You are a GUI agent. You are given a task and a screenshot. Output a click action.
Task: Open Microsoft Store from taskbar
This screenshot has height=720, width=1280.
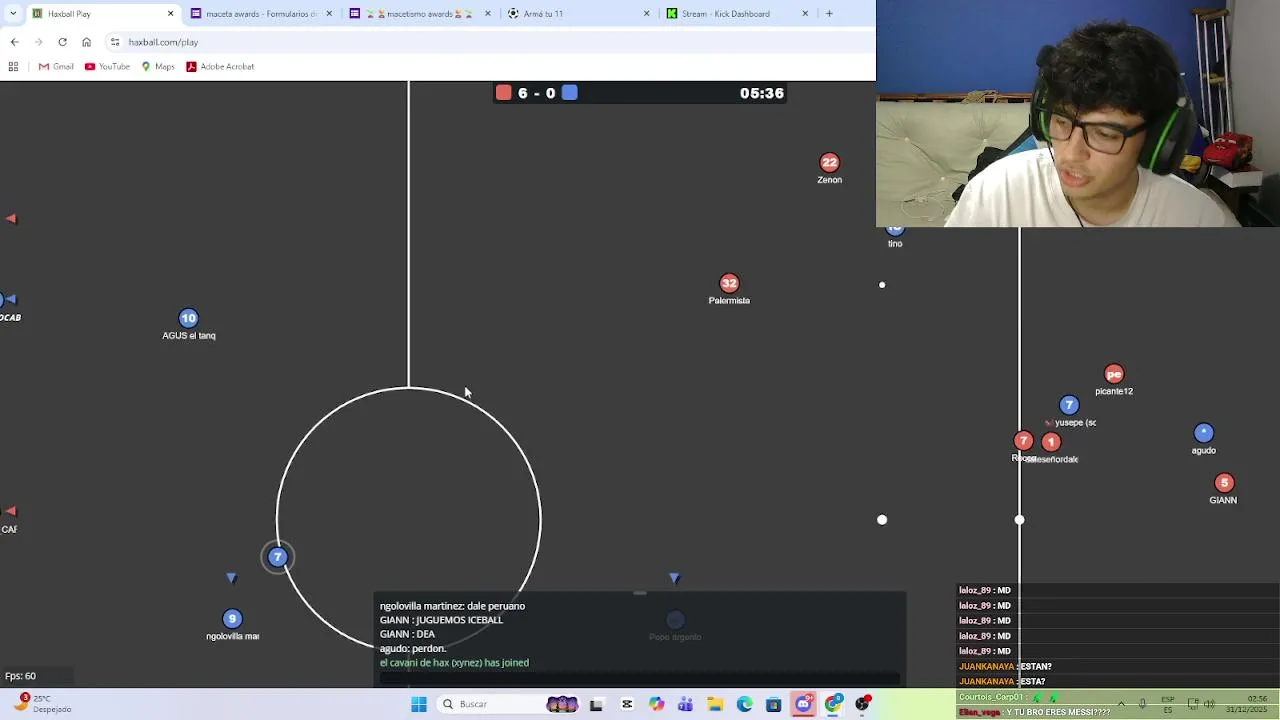tap(773, 704)
